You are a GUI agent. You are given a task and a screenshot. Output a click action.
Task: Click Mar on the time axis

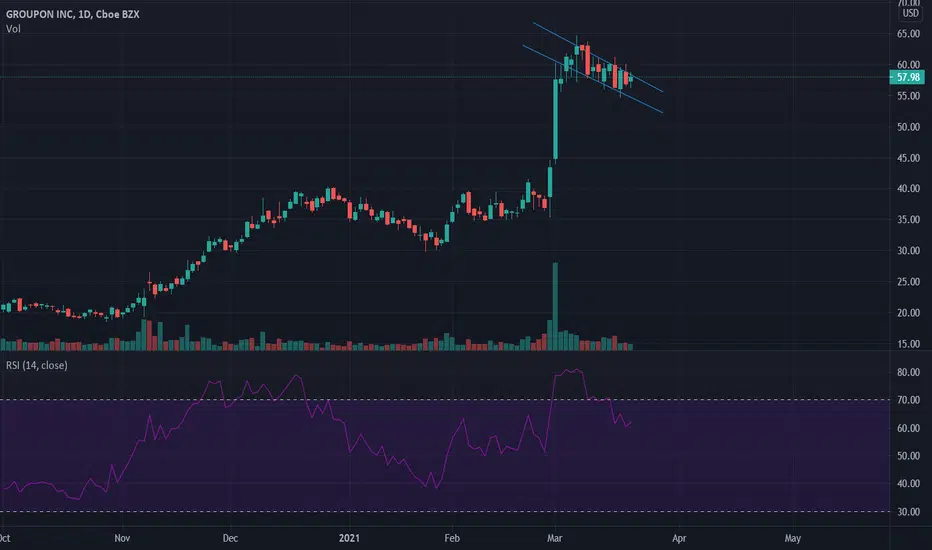pyautogui.click(x=555, y=538)
